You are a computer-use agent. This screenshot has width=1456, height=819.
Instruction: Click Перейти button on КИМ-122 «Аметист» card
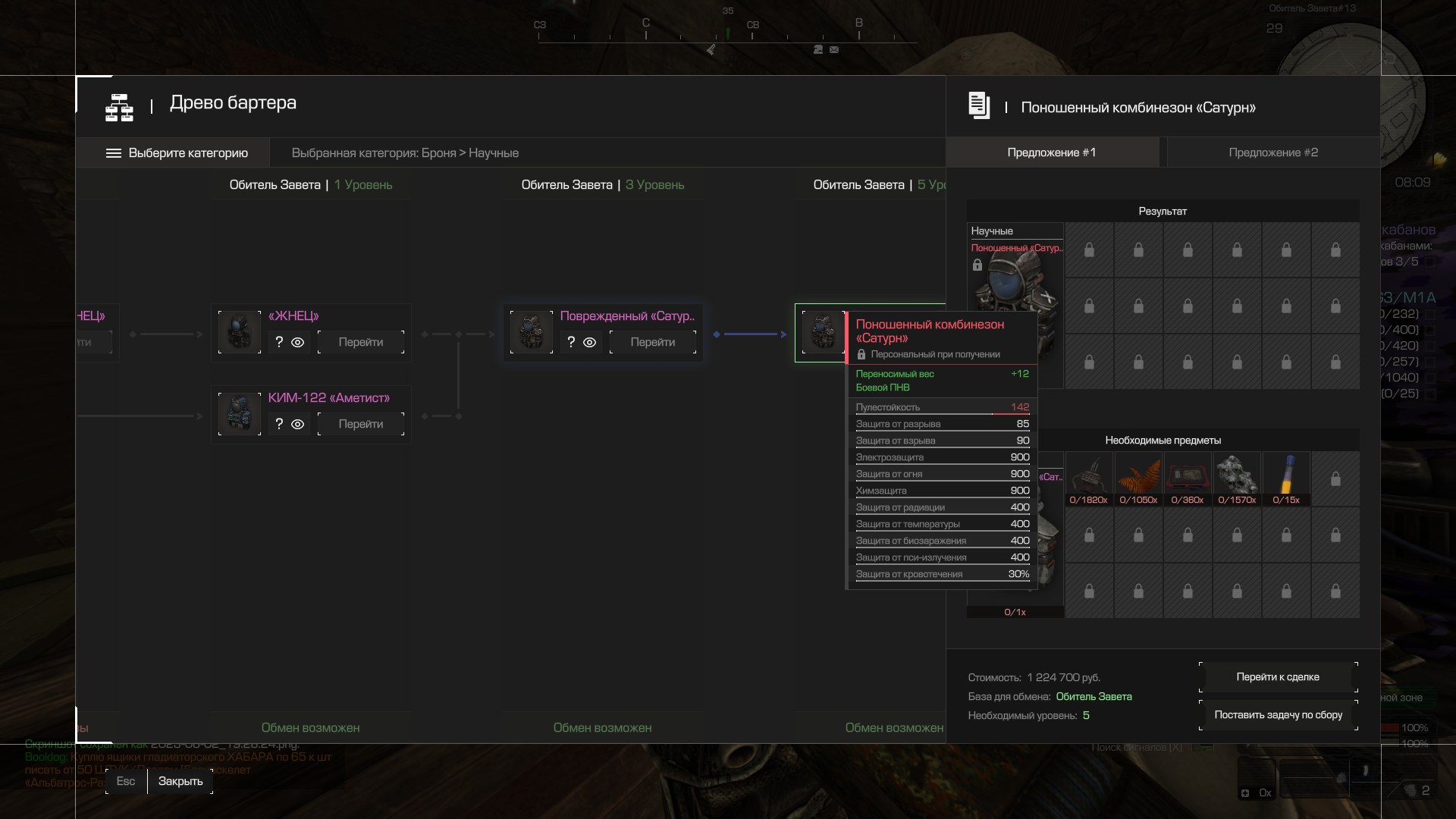361,424
